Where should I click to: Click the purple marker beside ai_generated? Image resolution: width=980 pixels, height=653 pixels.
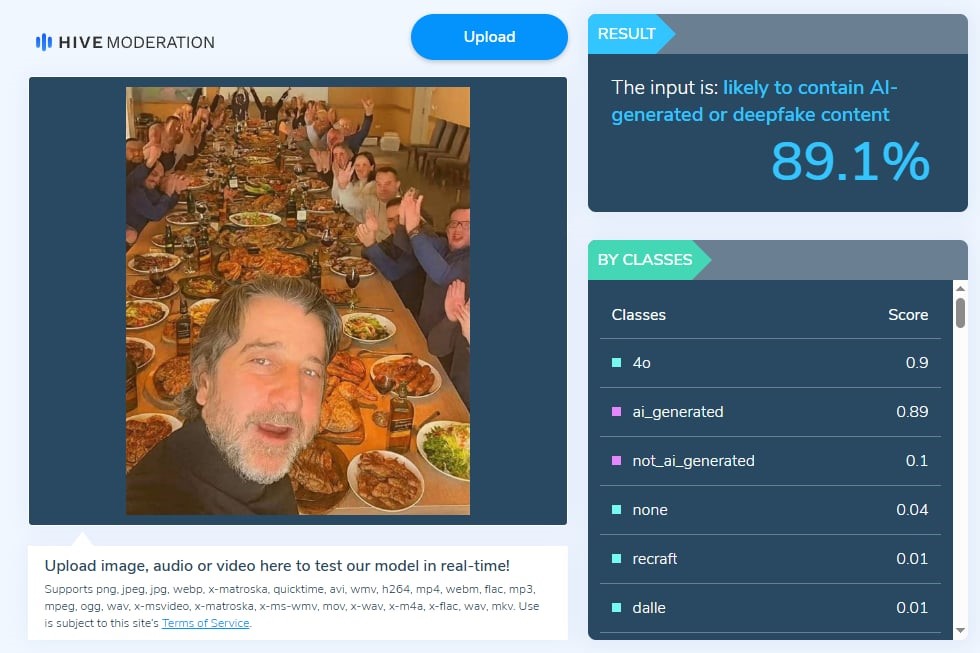click(x=616, y=412)
